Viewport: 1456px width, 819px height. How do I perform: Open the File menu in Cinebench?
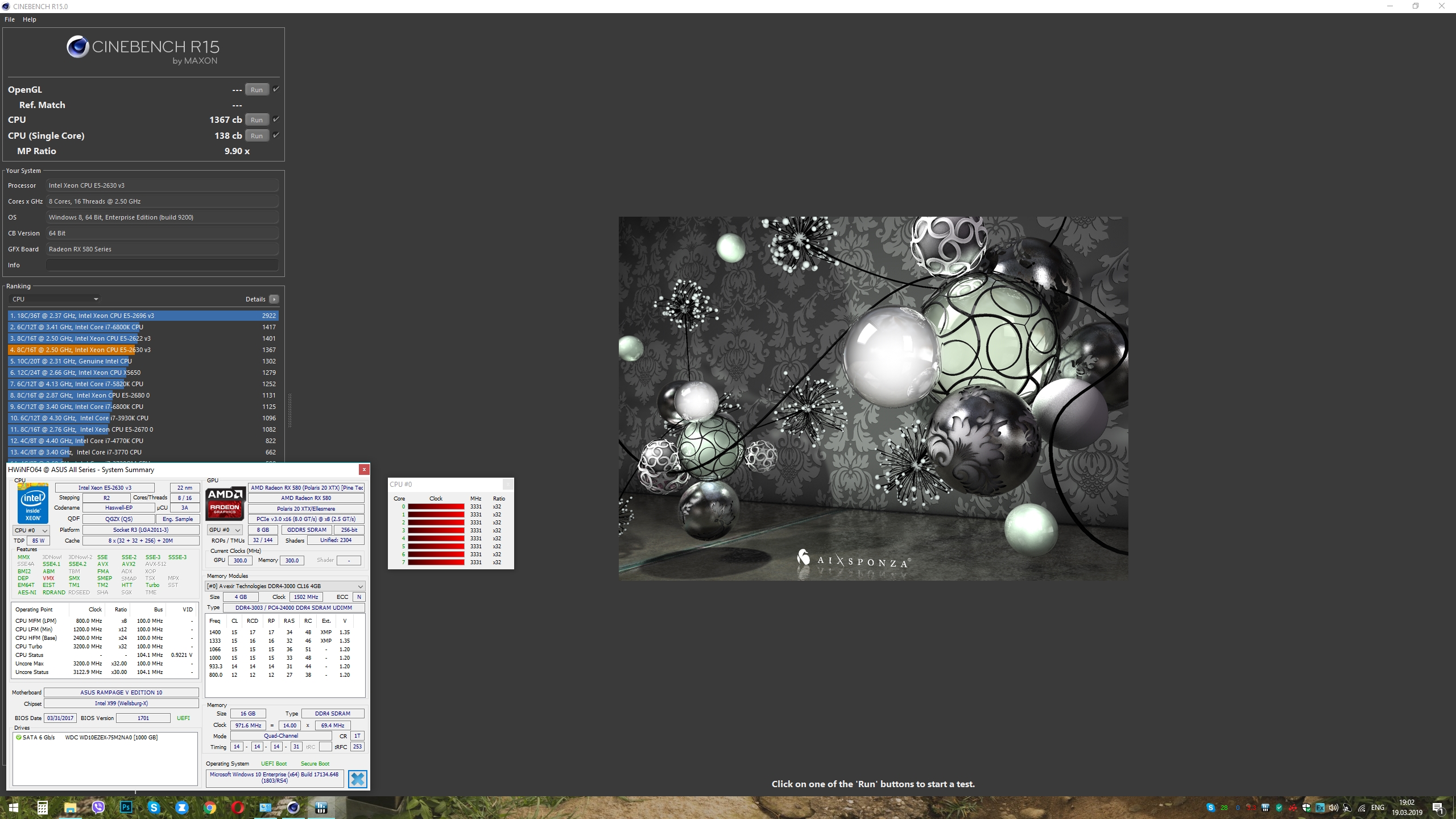(x=10, y=19)
